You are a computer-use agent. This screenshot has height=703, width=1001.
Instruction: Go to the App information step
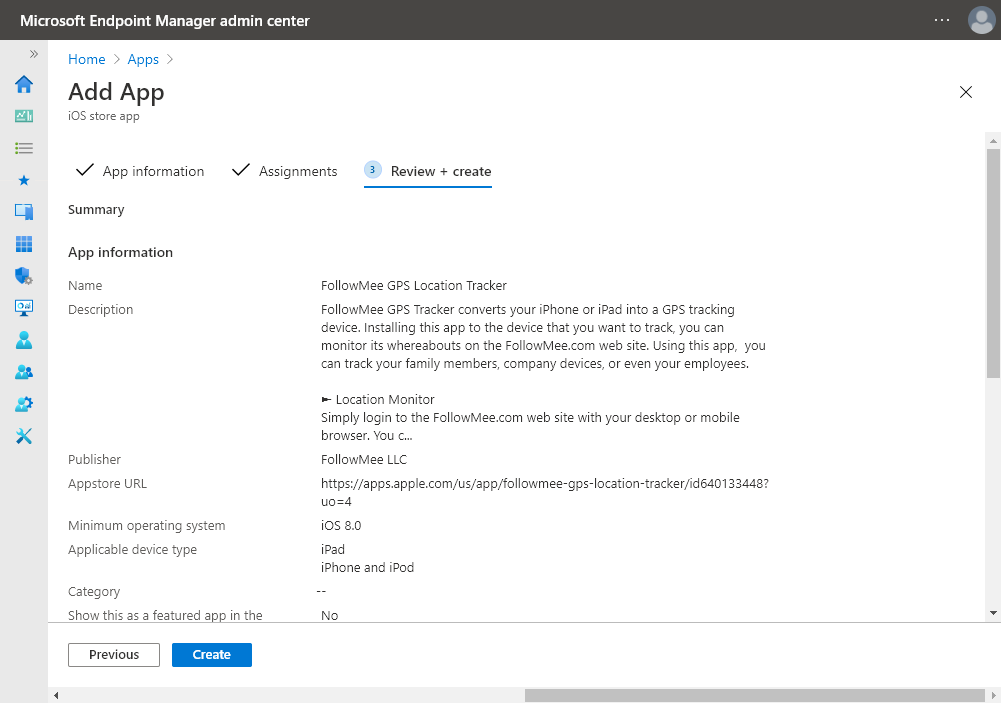[x=140, y=171]
